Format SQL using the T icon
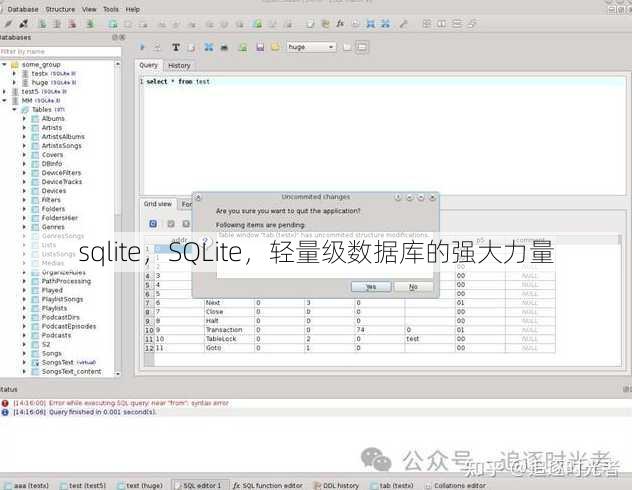 [x=176, y=47]
